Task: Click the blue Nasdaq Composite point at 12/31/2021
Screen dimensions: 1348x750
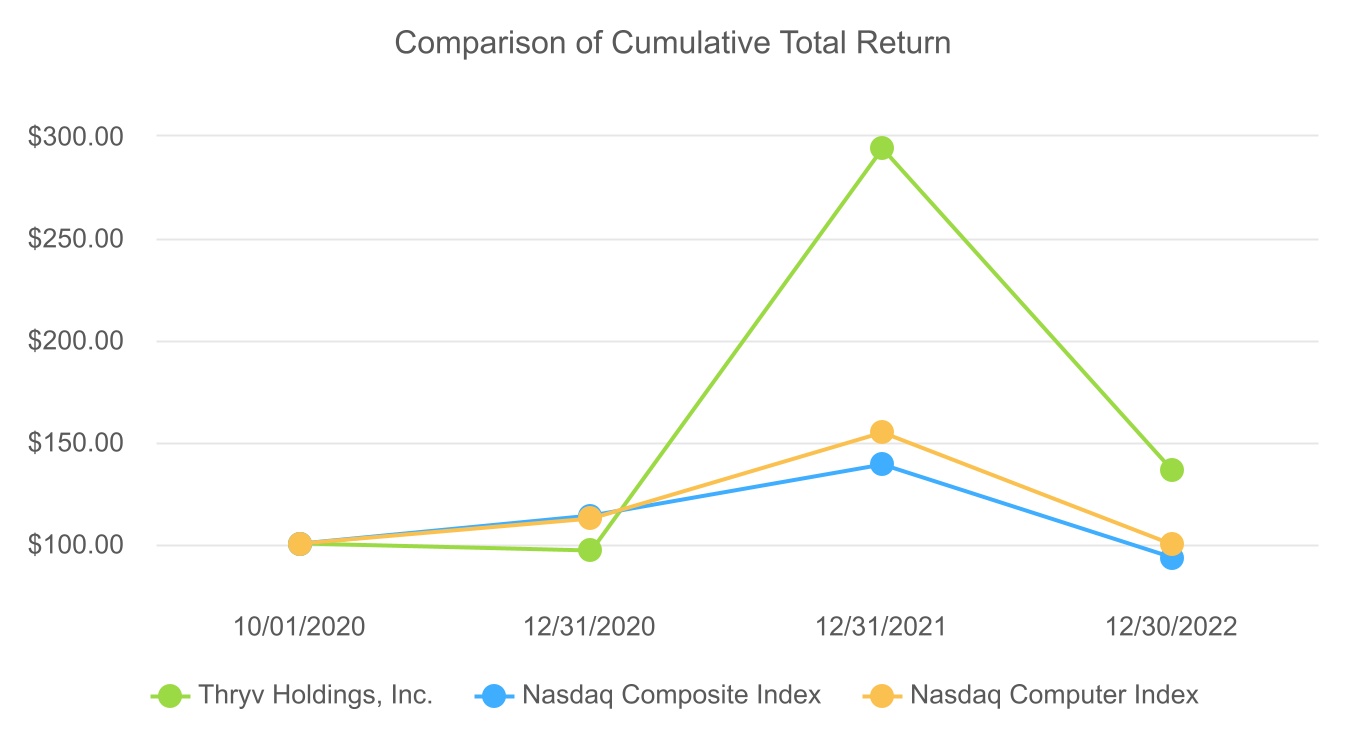Action: coord(881,464)
